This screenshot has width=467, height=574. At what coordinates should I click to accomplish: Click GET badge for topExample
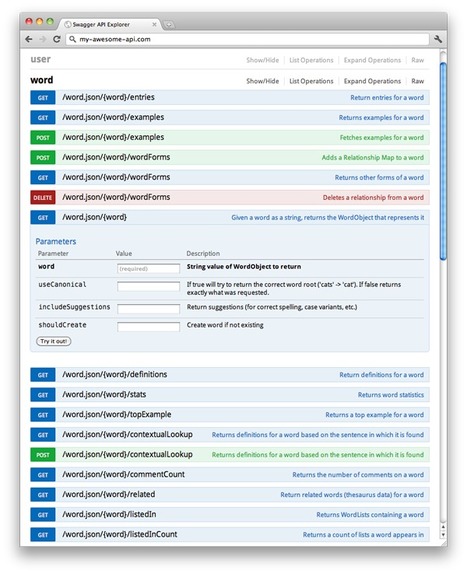tap(43, 415)
